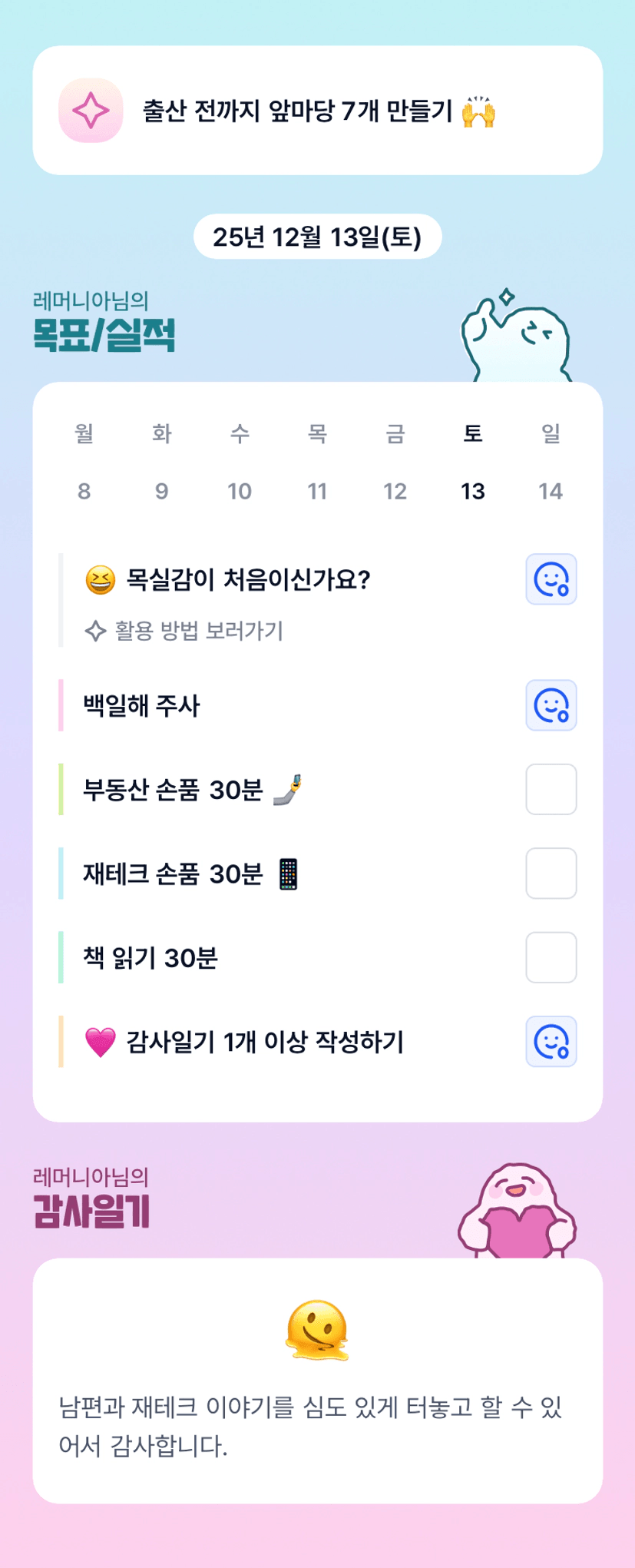Open the 25년 12월 13일(토) date picker
The image size is (635, 1568).
pyautogui.click(x=317, y=237)
